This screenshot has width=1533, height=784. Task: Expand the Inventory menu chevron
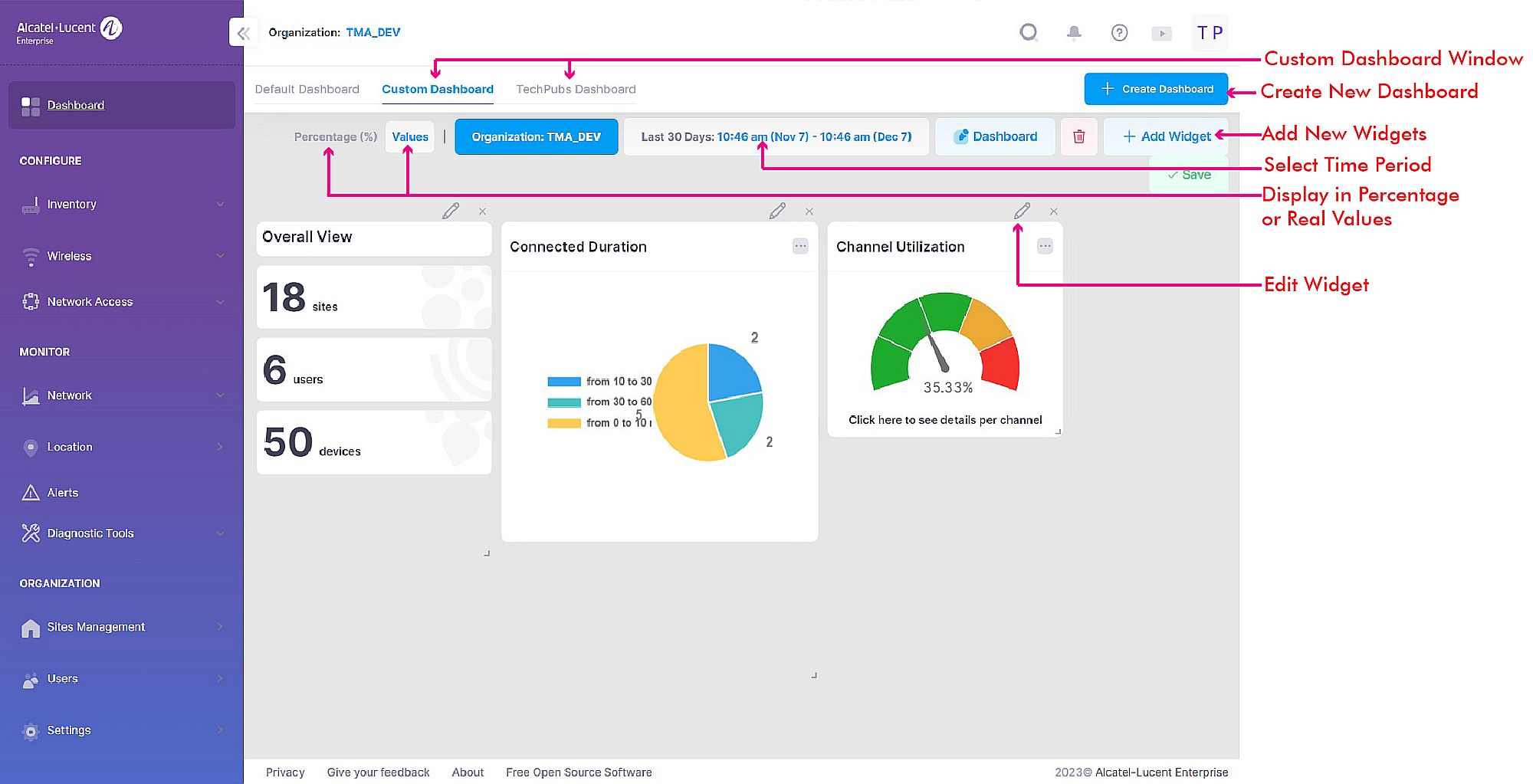tap(221, 204)
